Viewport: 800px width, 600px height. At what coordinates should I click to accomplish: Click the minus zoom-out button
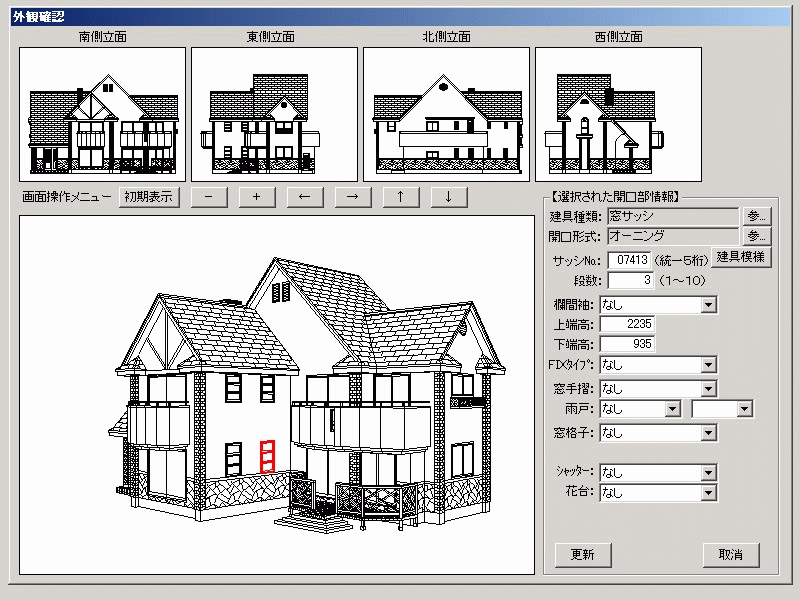[x=208, y=196]
